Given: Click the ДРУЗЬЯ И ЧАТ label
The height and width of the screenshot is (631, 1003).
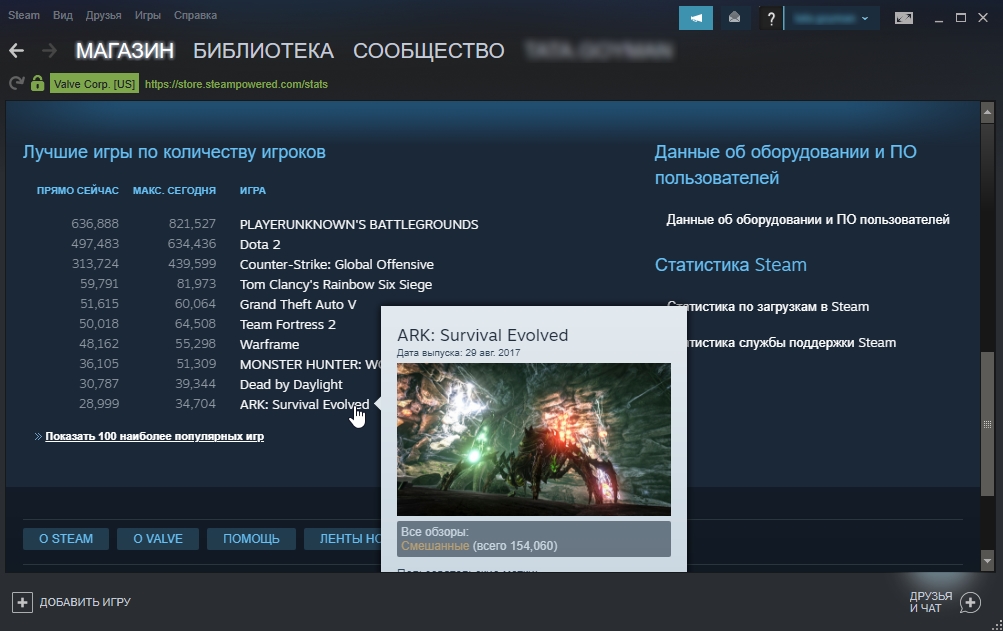Looking at the screenshot, I should [x=931, y=602].
